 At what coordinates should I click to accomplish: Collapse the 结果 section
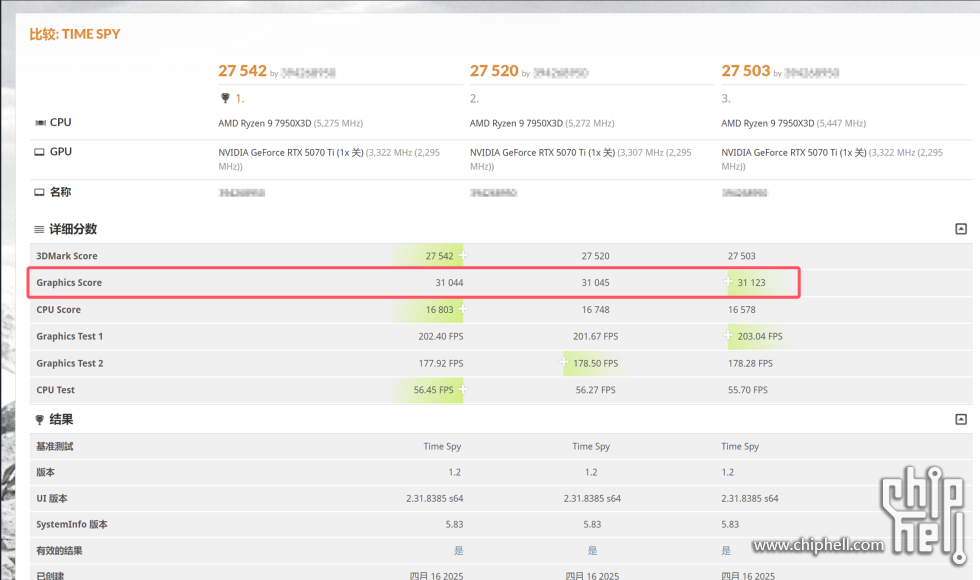click(x=961, y=419)
